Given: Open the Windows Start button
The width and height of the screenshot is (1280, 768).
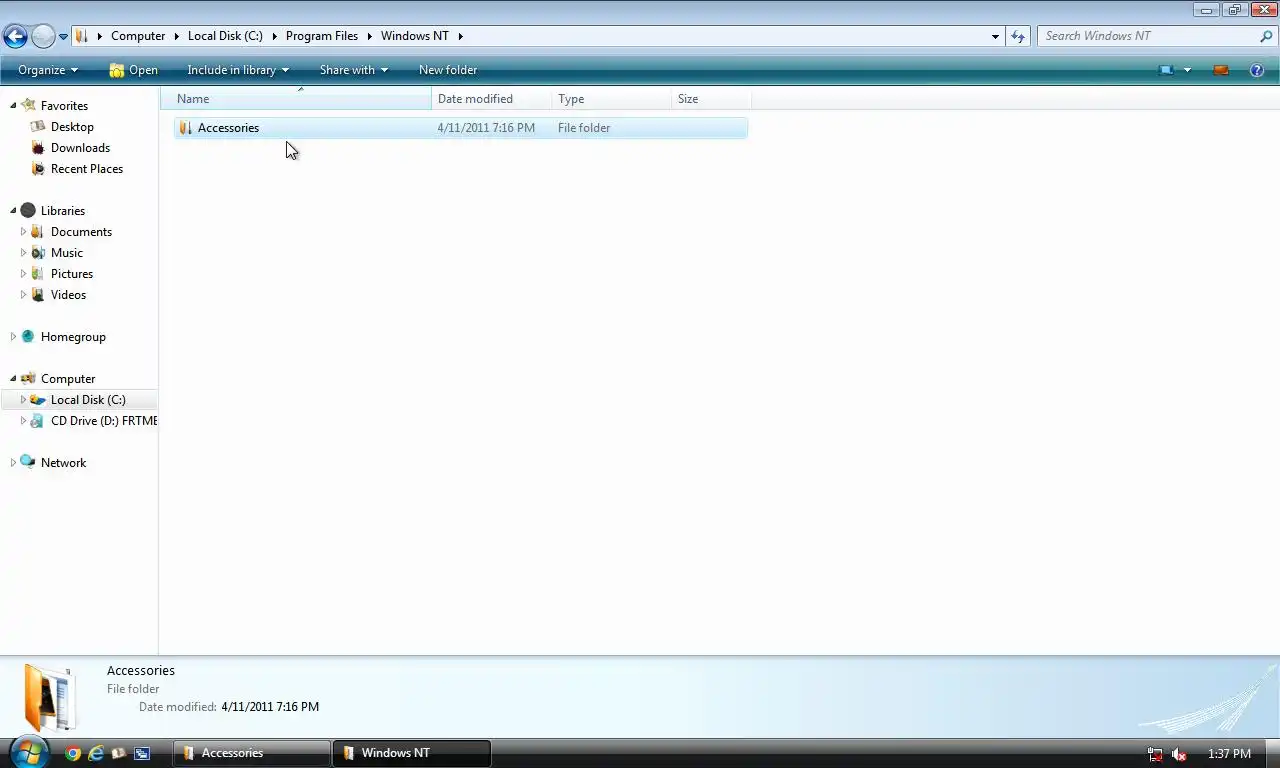Looking at the screenshot, I should 28,752.
